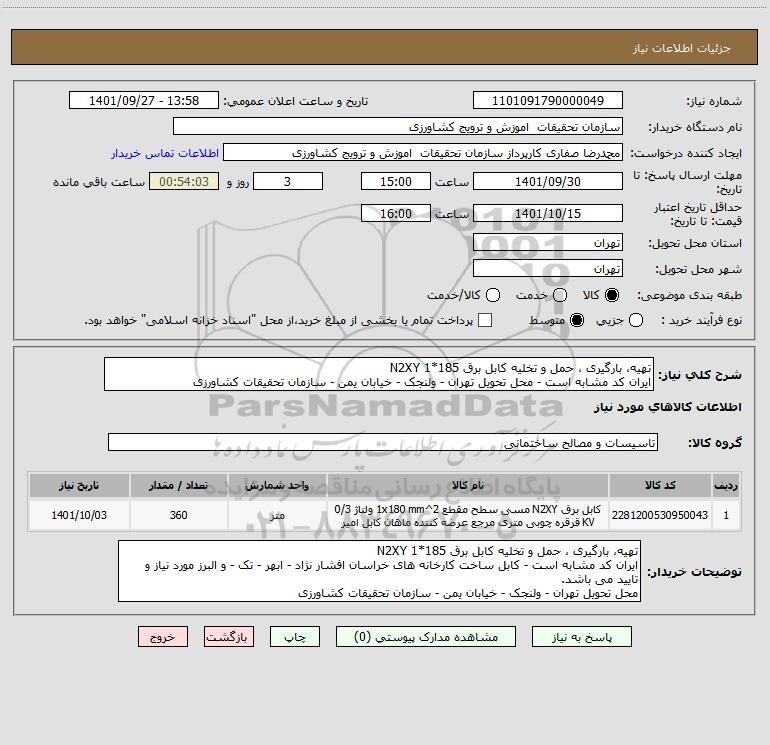Click the buyer notes text box

(x=379, y=571)
